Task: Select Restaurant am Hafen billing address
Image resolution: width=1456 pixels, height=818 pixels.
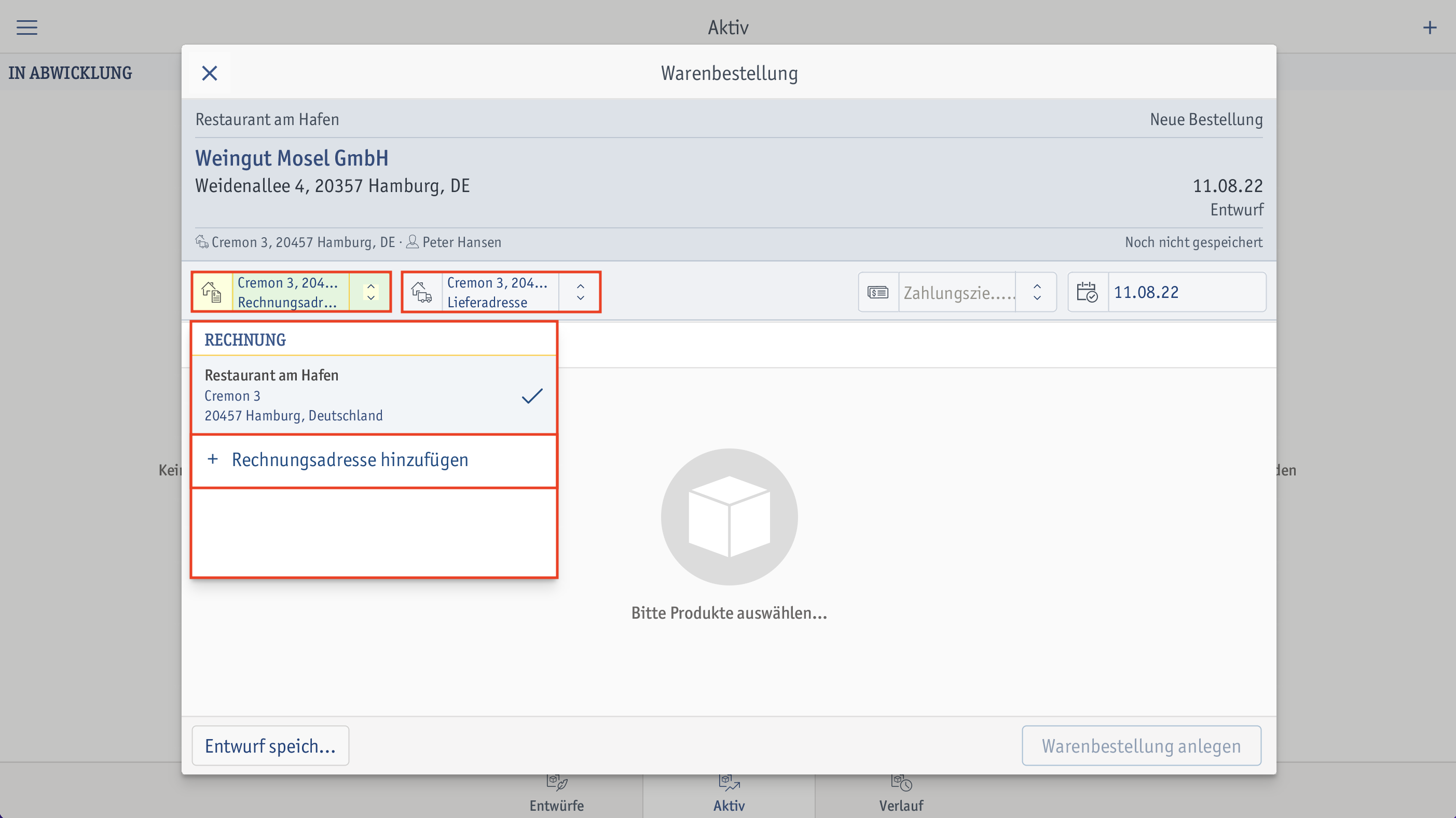Action: pyautogui.click(x=374, y=395)
